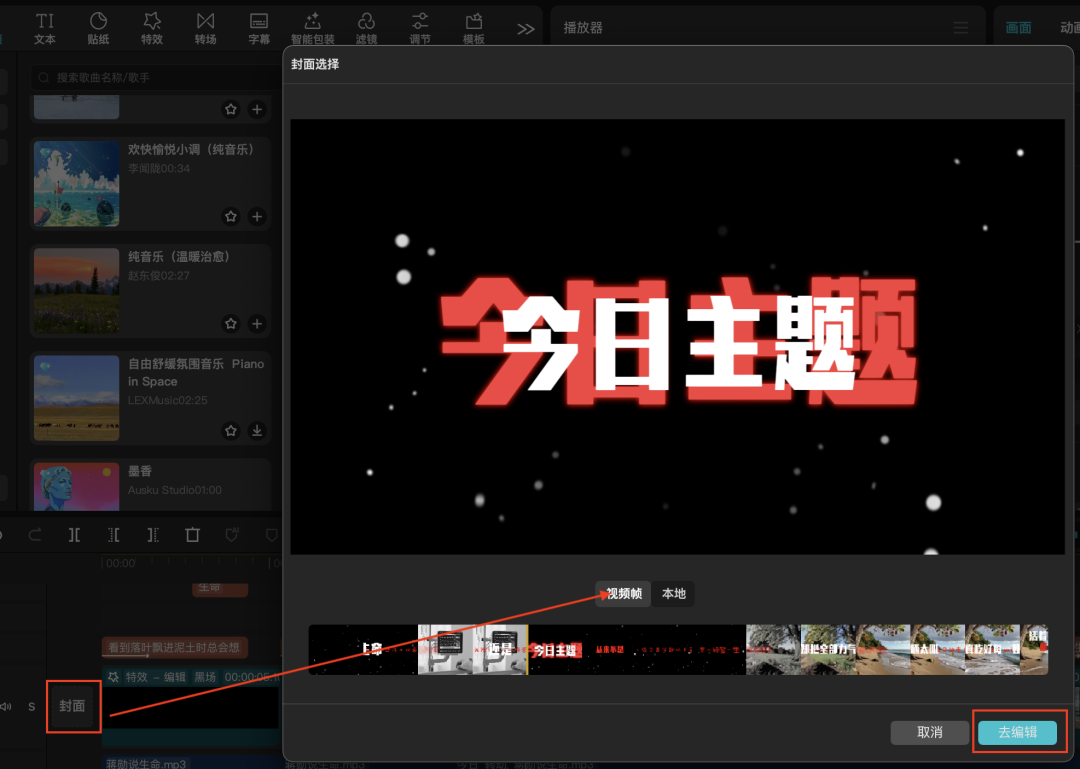The height and width of the screenshot is (769, 1080).
Task: Open the 特效 effects panel
Action: [152, 27]
